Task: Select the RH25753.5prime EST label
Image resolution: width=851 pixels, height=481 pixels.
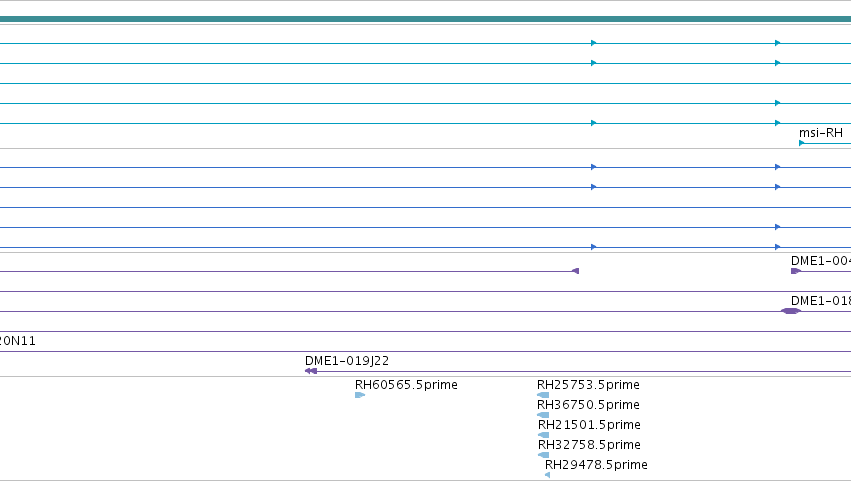Action: (588, 385)
